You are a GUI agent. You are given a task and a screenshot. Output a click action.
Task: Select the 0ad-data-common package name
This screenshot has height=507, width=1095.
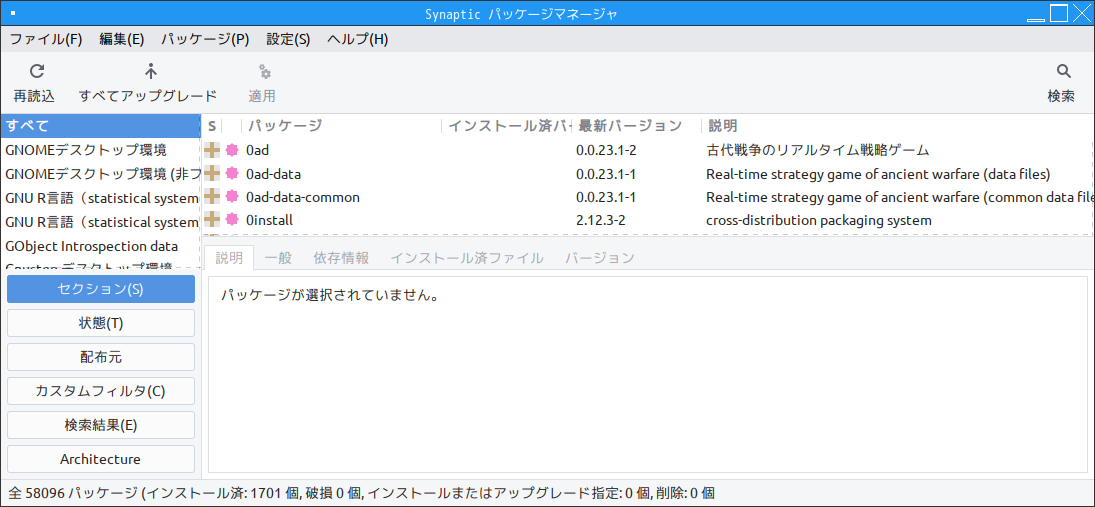click(303, 197)
